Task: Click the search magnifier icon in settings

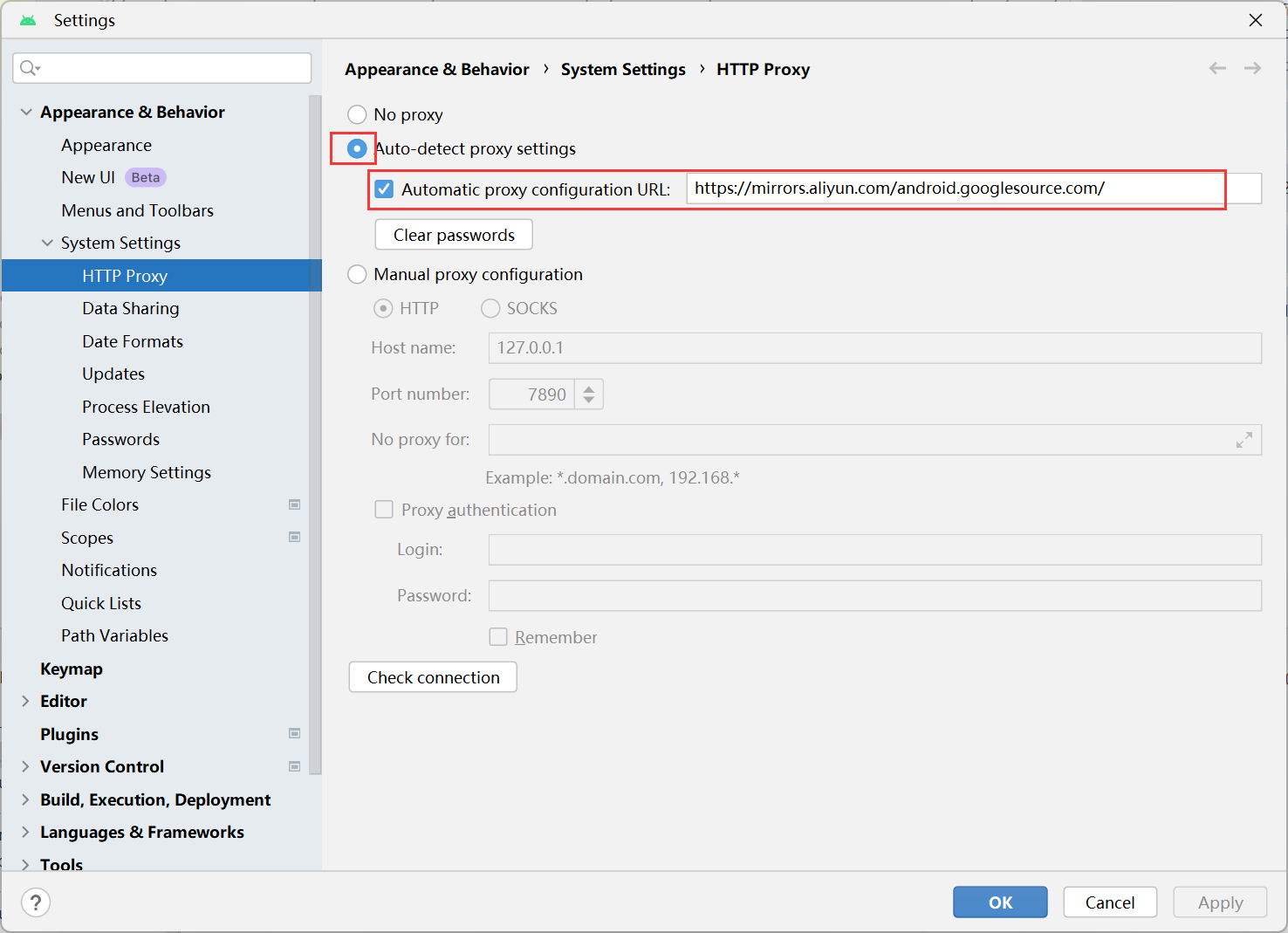Action: click(x=29, y=68)
